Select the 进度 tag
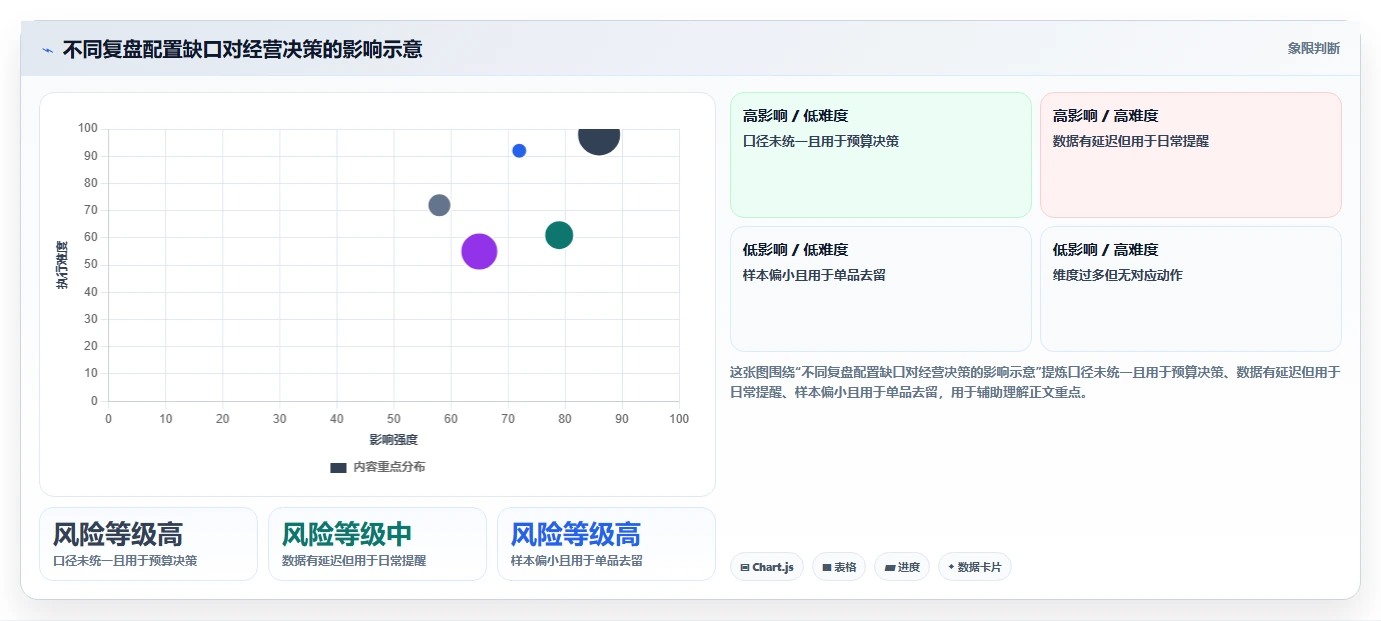This screenshot has width=1381, height=621. [x=902, y=567]
